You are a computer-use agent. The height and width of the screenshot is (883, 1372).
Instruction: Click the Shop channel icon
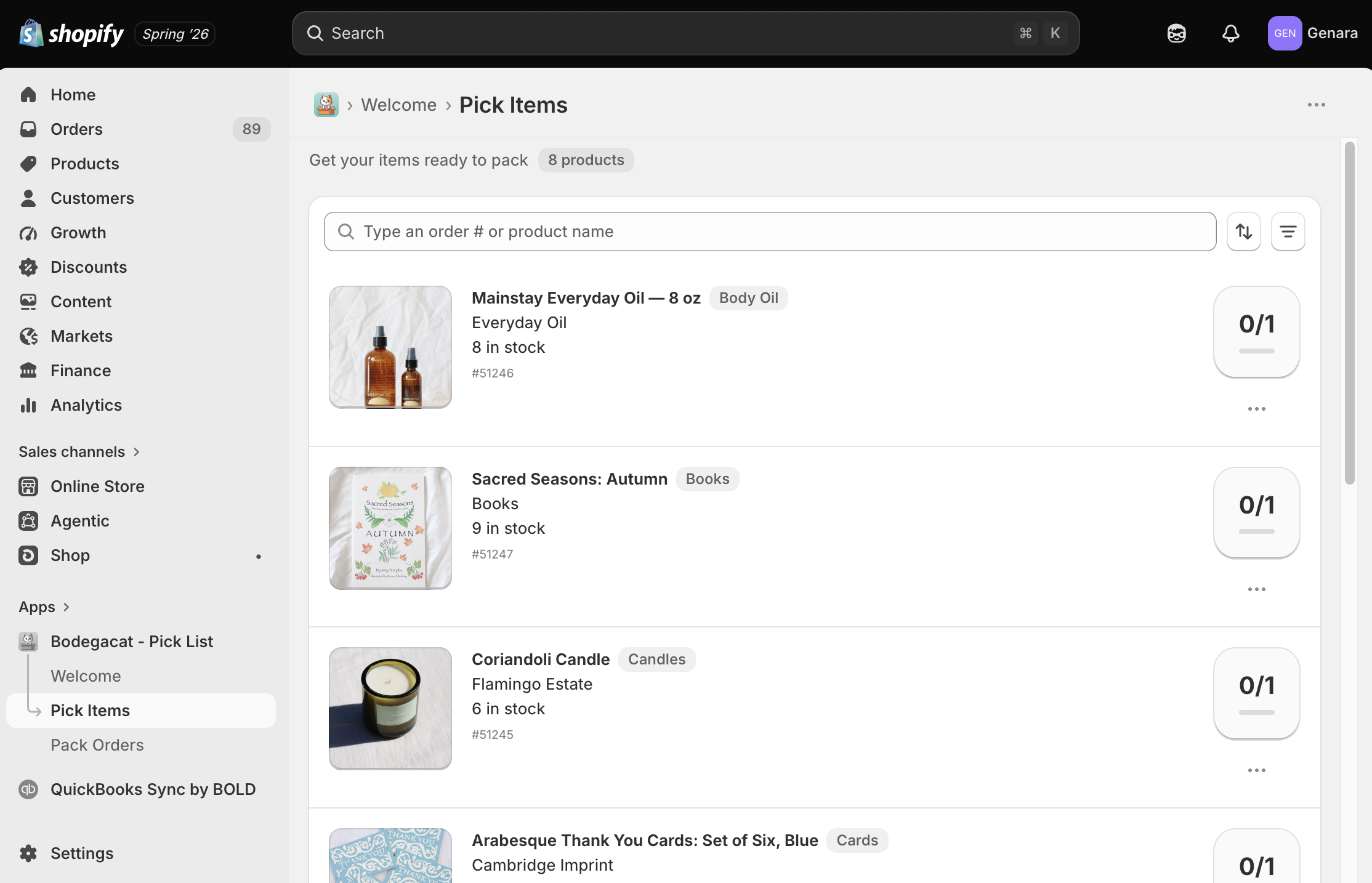[28, 555]
